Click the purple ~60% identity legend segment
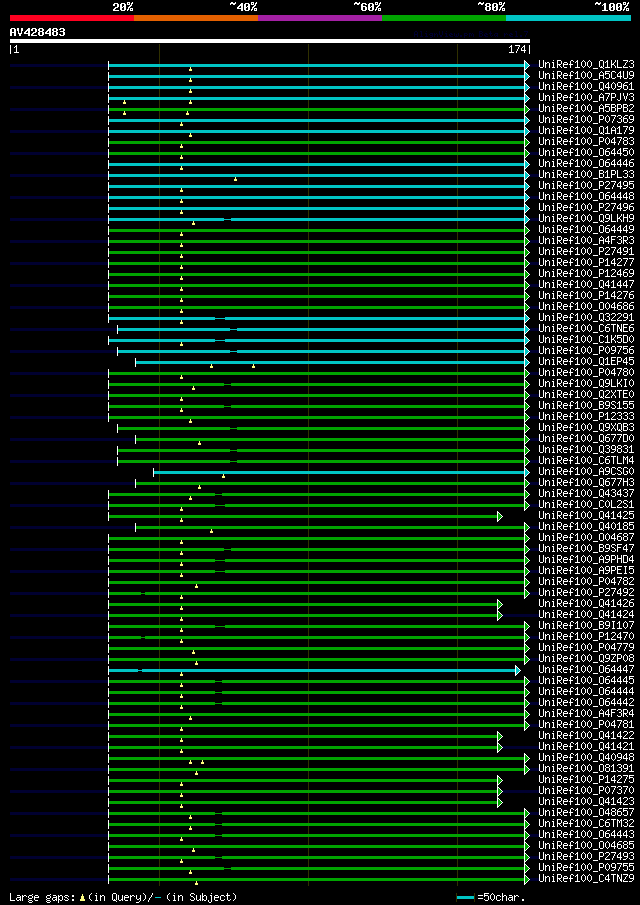This screenshot has height=905, width=640. pyautogui.click(x=320, y=18)
